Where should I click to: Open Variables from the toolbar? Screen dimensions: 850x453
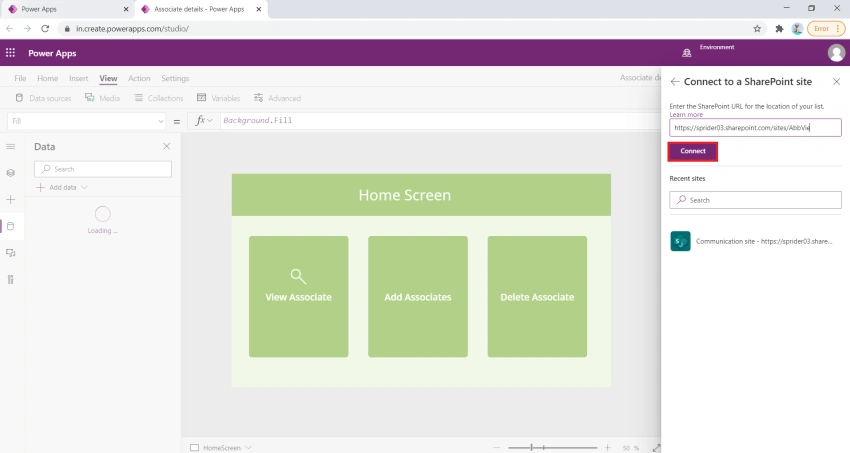[x=218, y=98]
